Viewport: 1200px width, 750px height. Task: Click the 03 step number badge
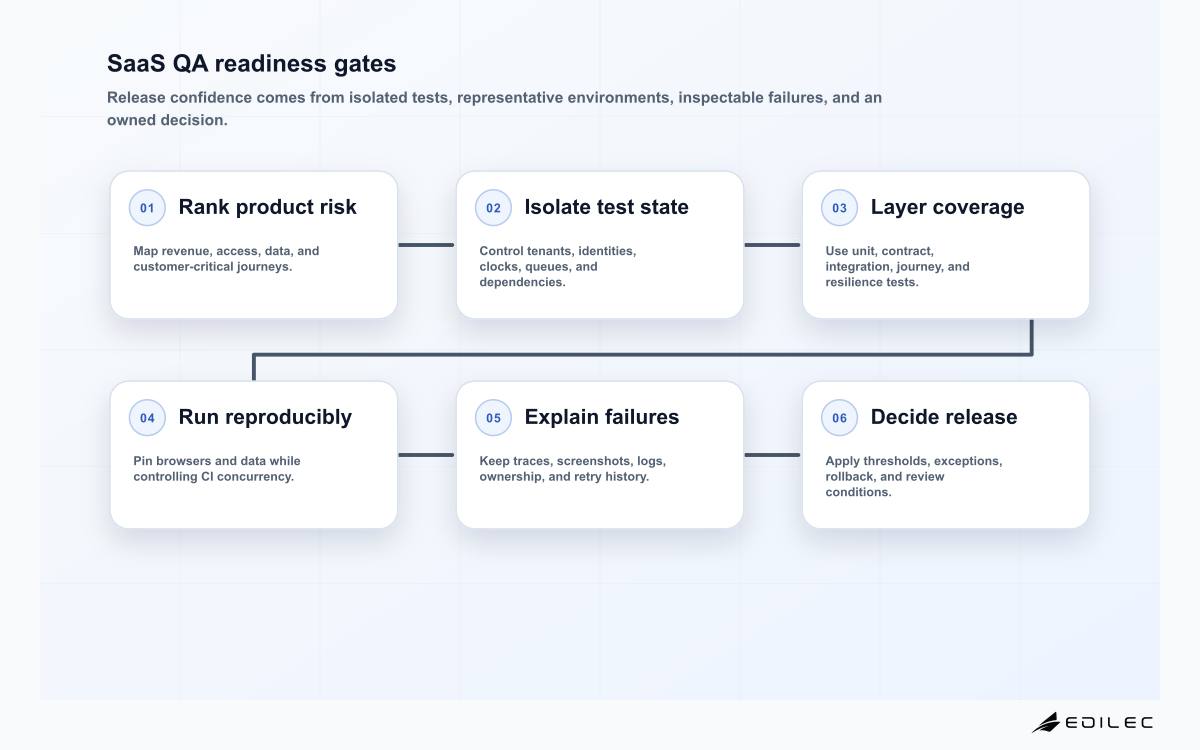(839, 208)
